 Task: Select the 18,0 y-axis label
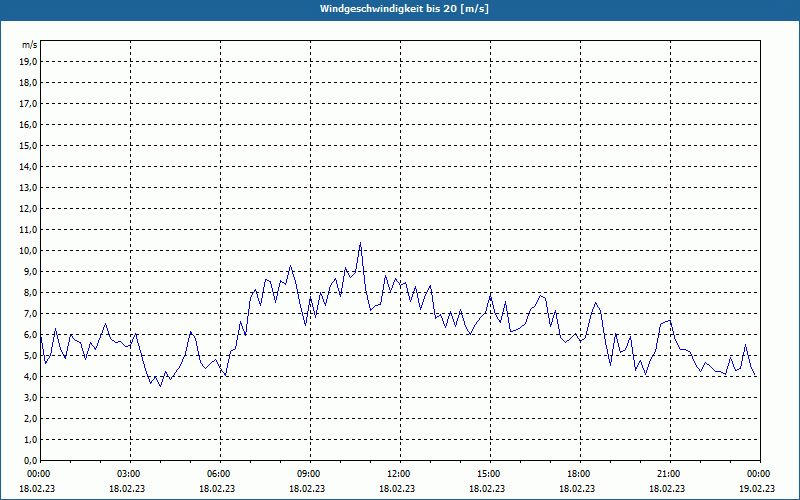click(28, 83)
